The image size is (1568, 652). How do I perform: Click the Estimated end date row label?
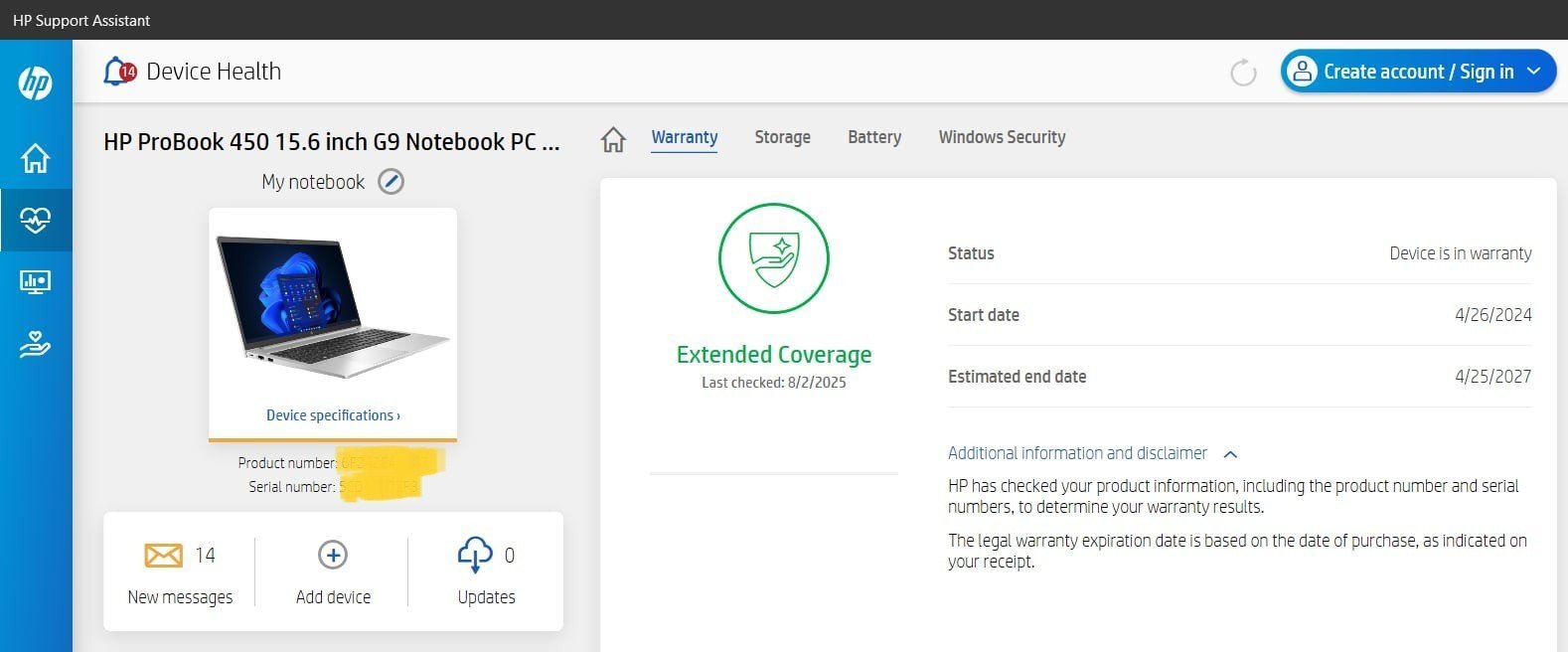(1017, 377)
